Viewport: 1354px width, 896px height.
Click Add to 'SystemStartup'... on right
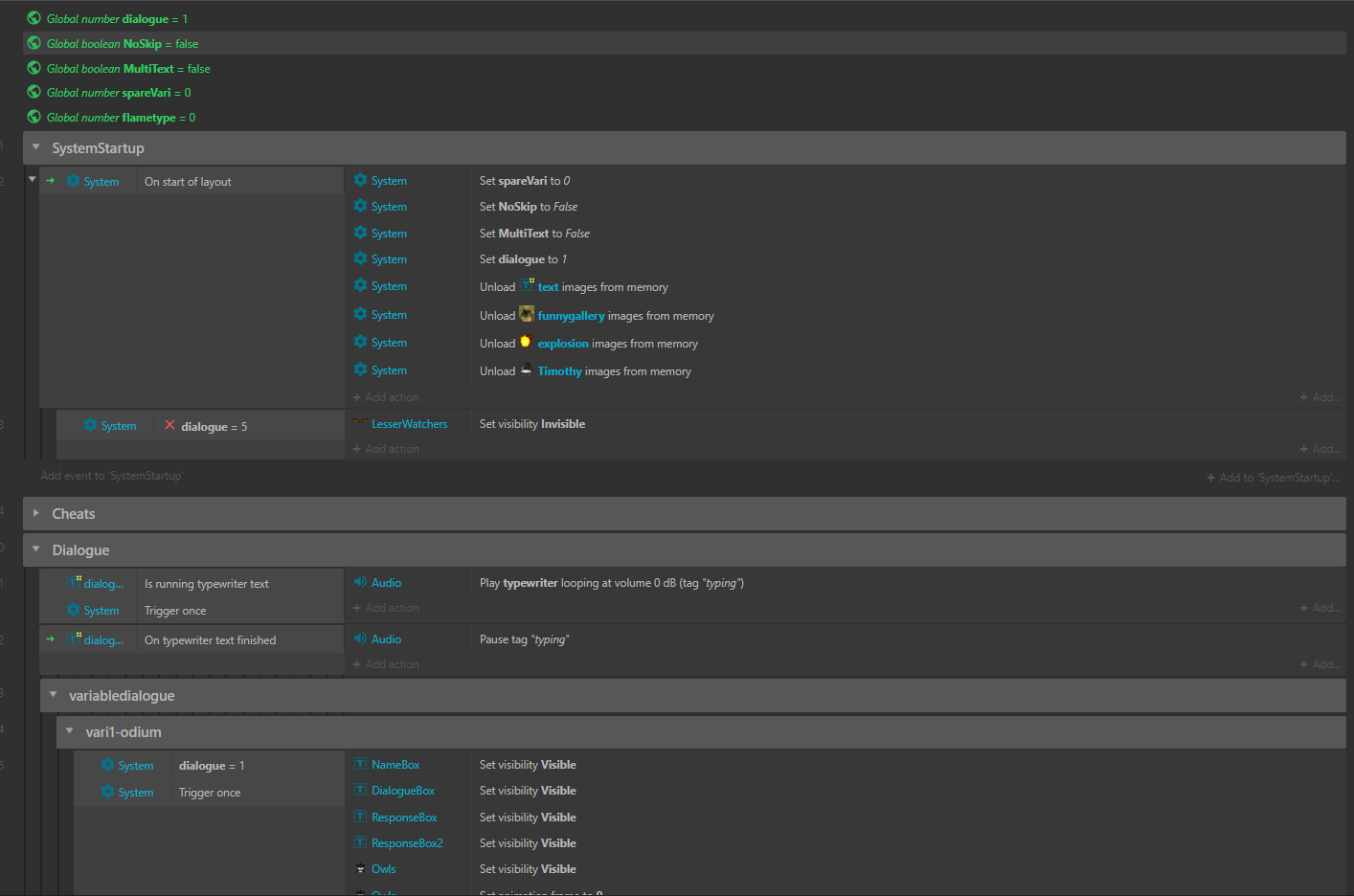click(1274, 478)
